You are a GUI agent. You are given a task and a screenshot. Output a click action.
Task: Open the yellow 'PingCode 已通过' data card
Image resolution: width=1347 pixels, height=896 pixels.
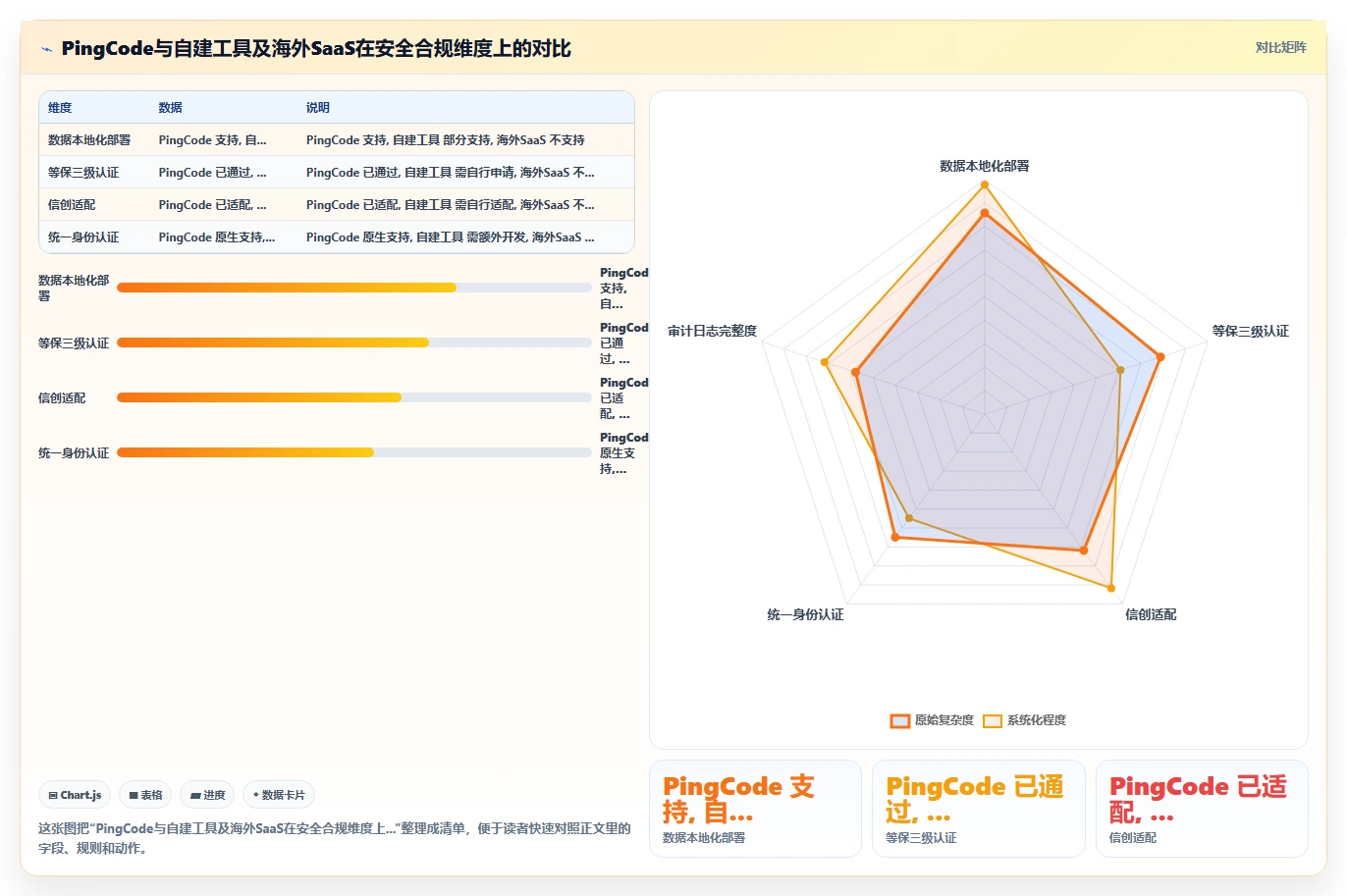click(979, 809)
